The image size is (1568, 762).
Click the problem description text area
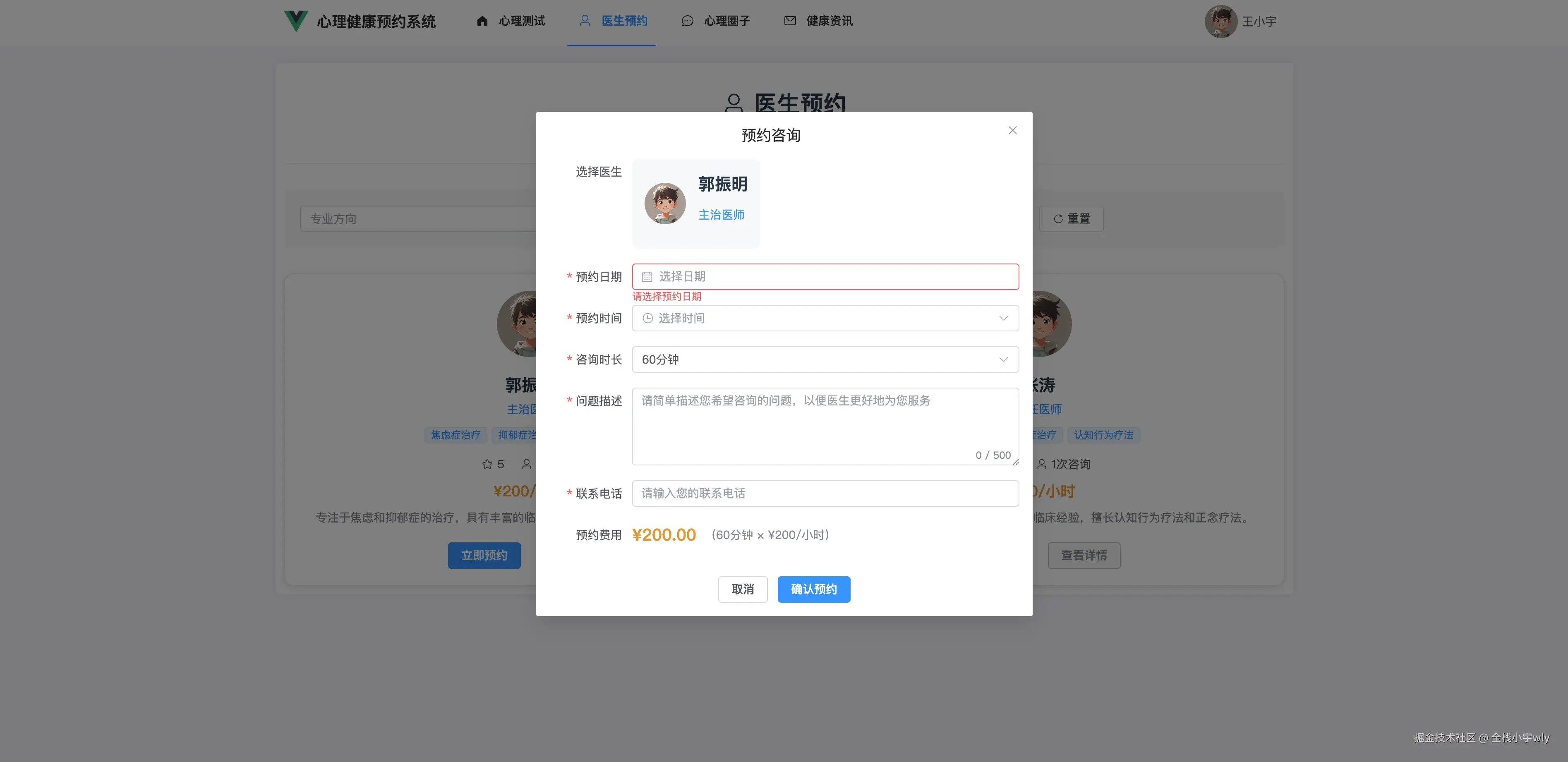pos(825,426)
